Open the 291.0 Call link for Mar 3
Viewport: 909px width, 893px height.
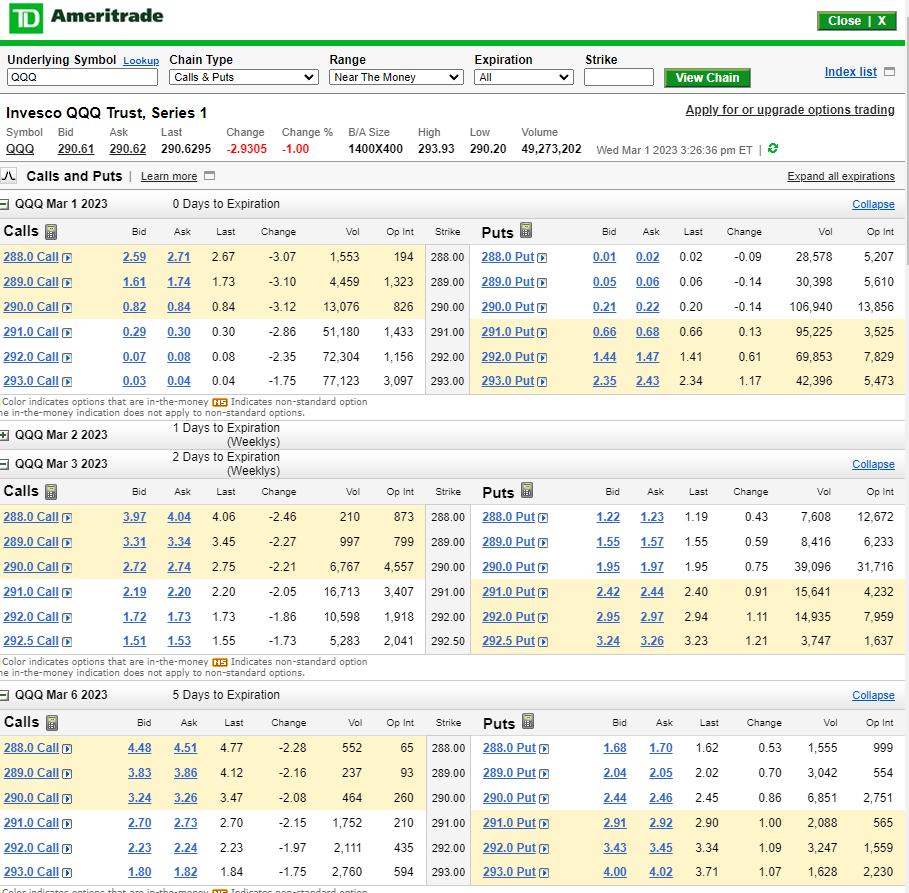coord(31,591)
